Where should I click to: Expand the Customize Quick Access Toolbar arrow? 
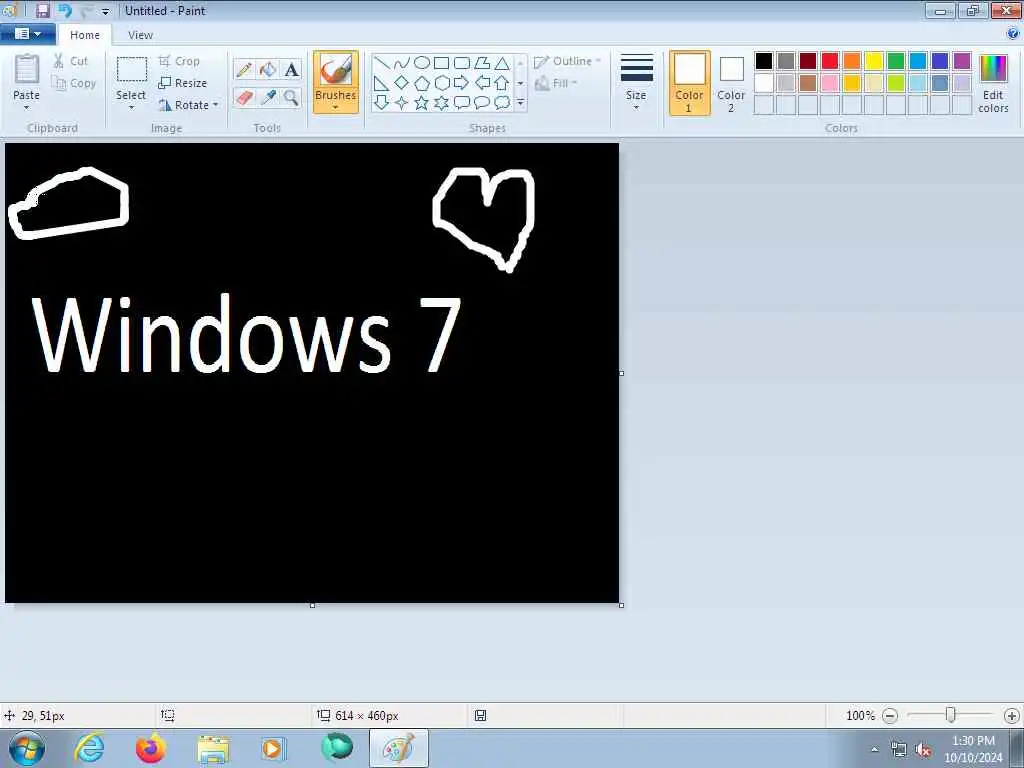click(105, 12)
